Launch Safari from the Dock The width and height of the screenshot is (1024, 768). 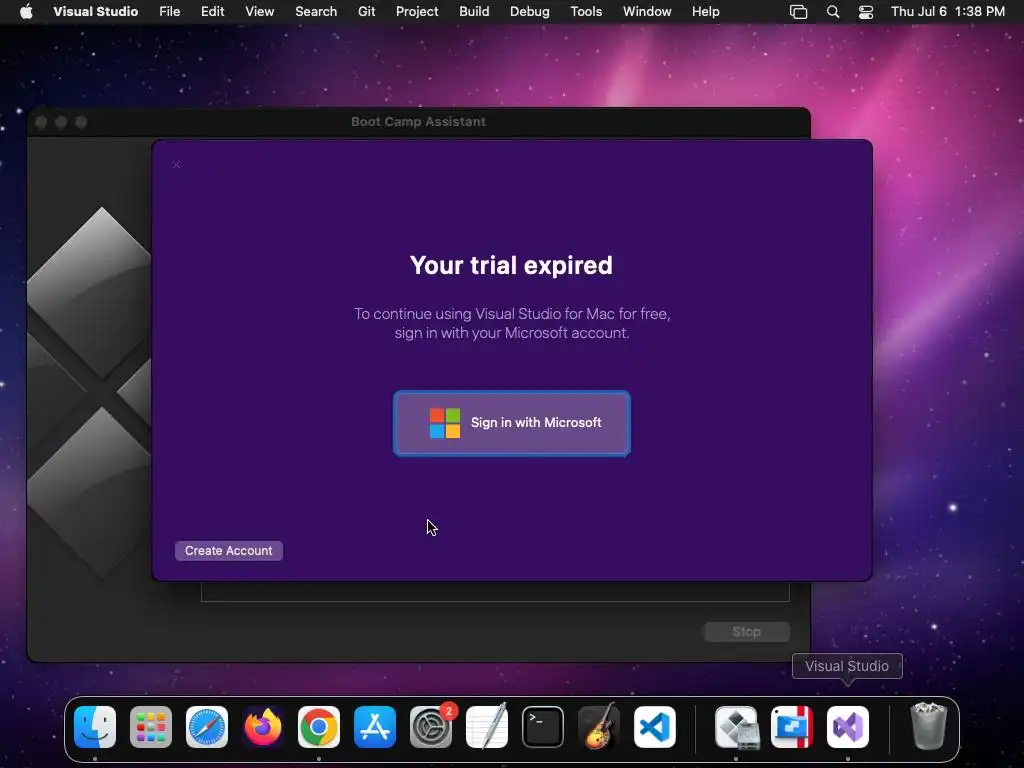(x=207, y=727)
